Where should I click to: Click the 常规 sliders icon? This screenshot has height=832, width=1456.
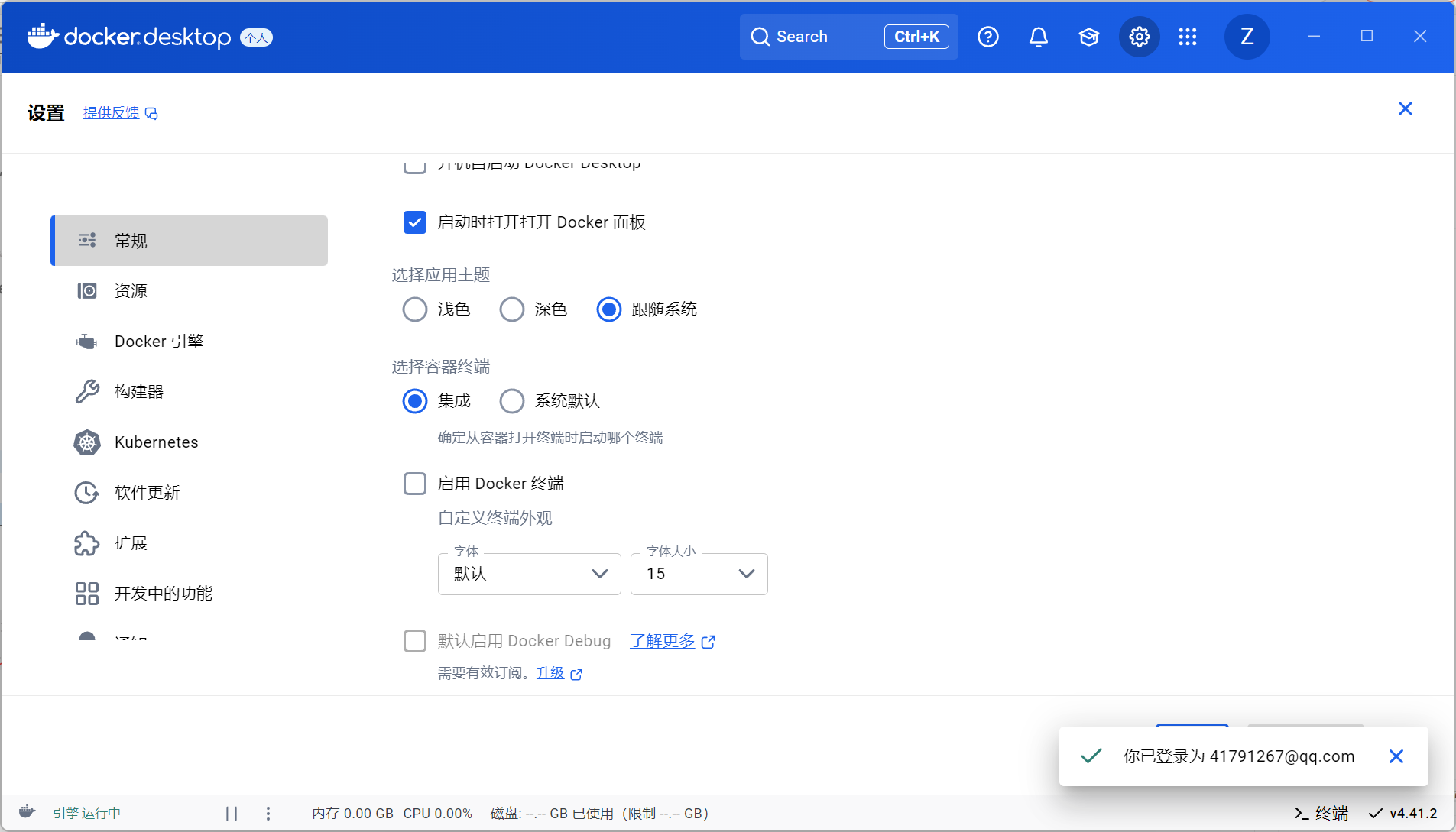pos(87,241)
